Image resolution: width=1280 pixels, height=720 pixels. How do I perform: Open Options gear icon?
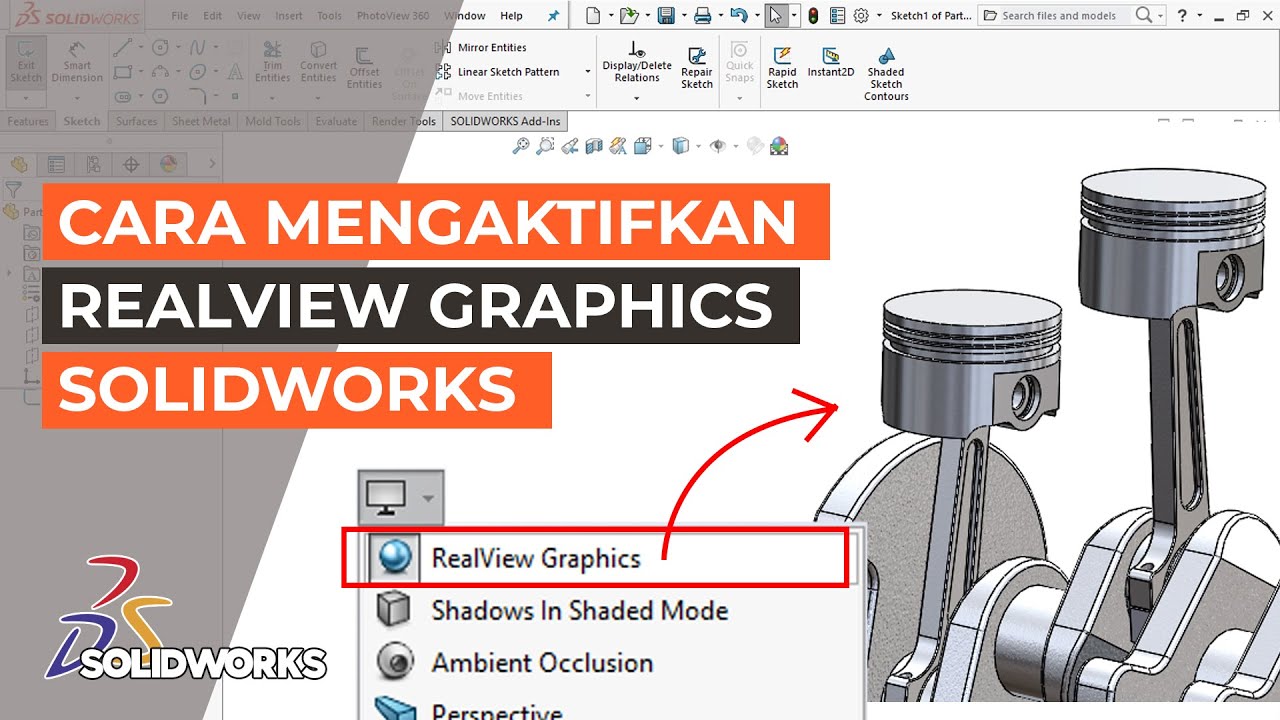point(860,15)
